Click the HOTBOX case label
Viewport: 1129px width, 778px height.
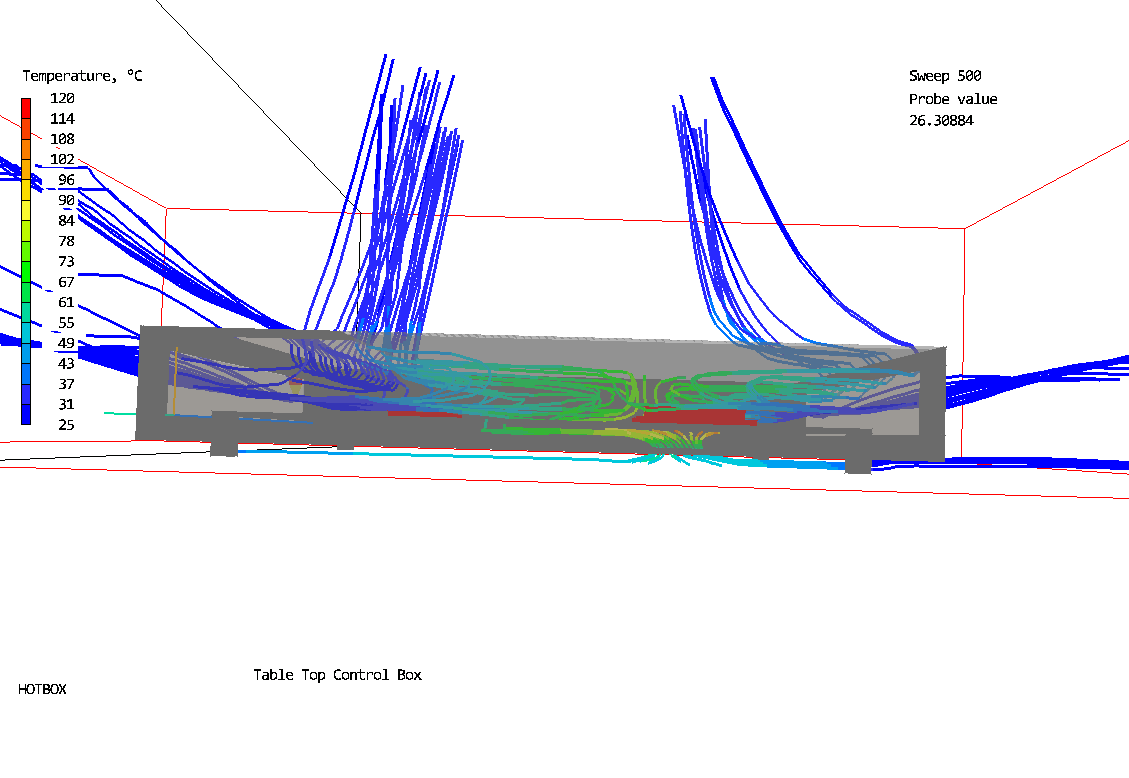(42, 689)
